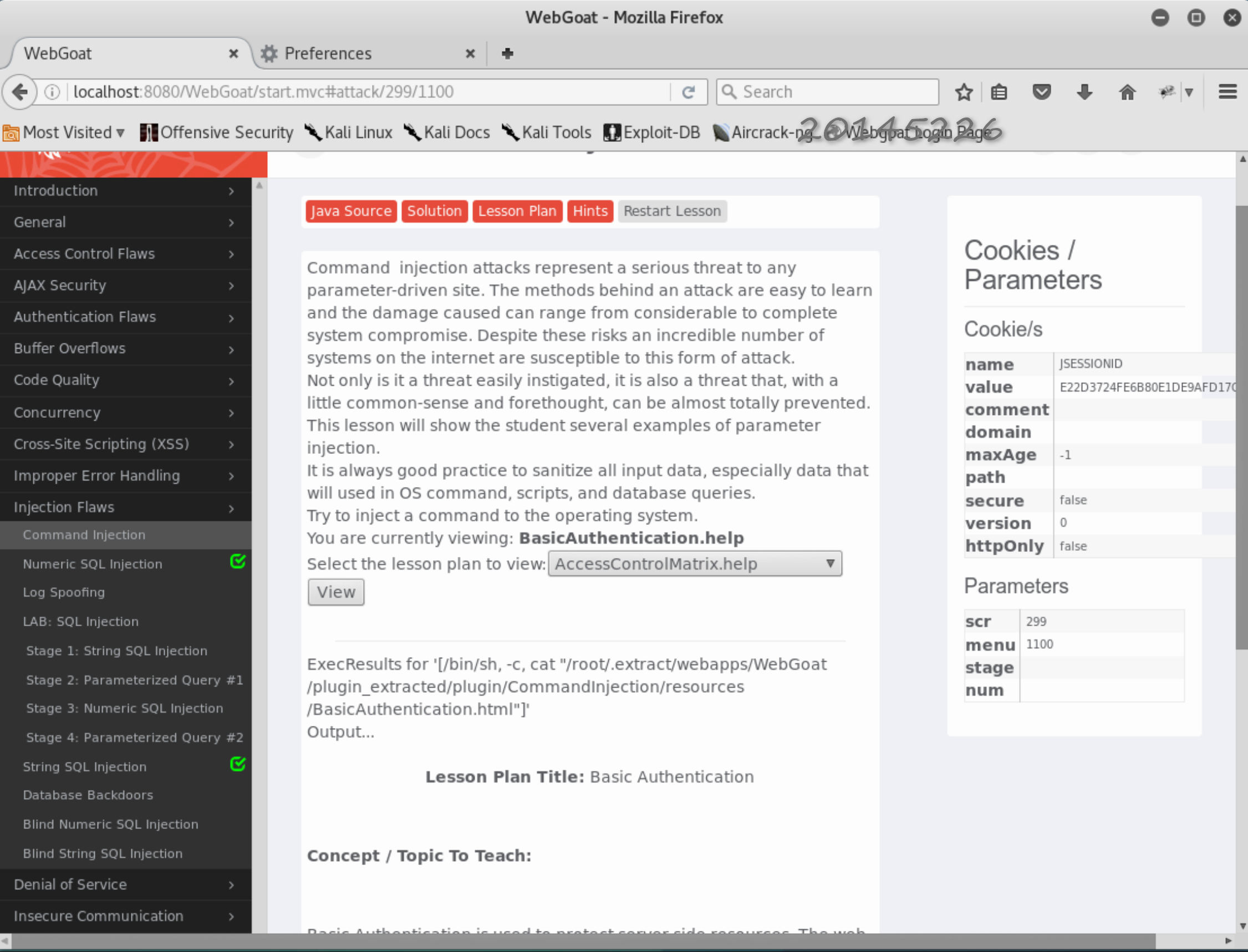Image resolution: width=1248 pixels, height=952 pixels.
Task: Open the Numeric SQL Injection lesson
Action: click(x=93, y=565)
